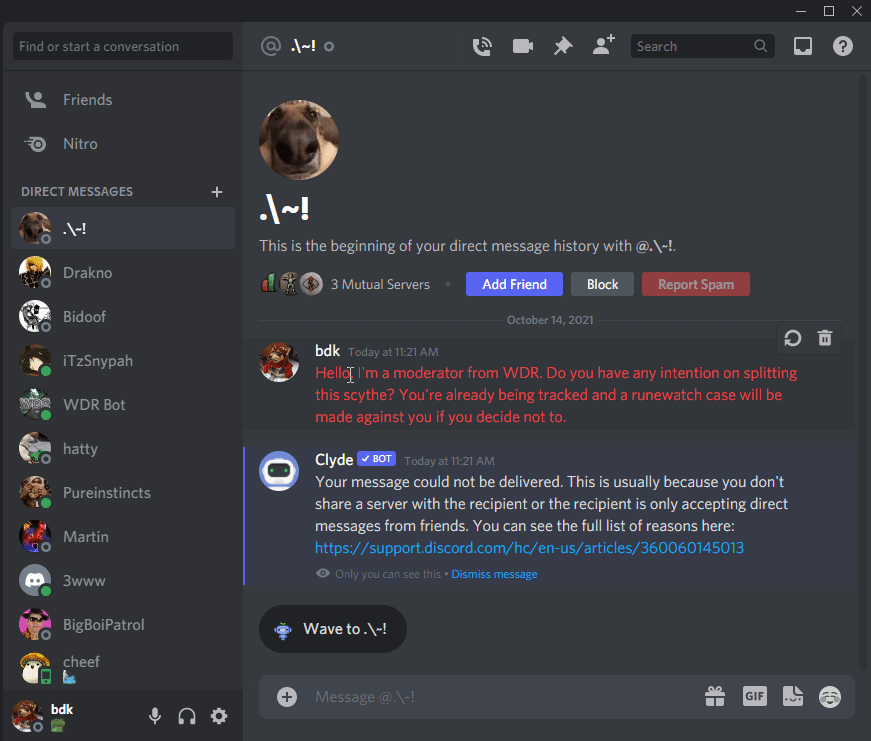Add friends to this DM

click(604, 45)
